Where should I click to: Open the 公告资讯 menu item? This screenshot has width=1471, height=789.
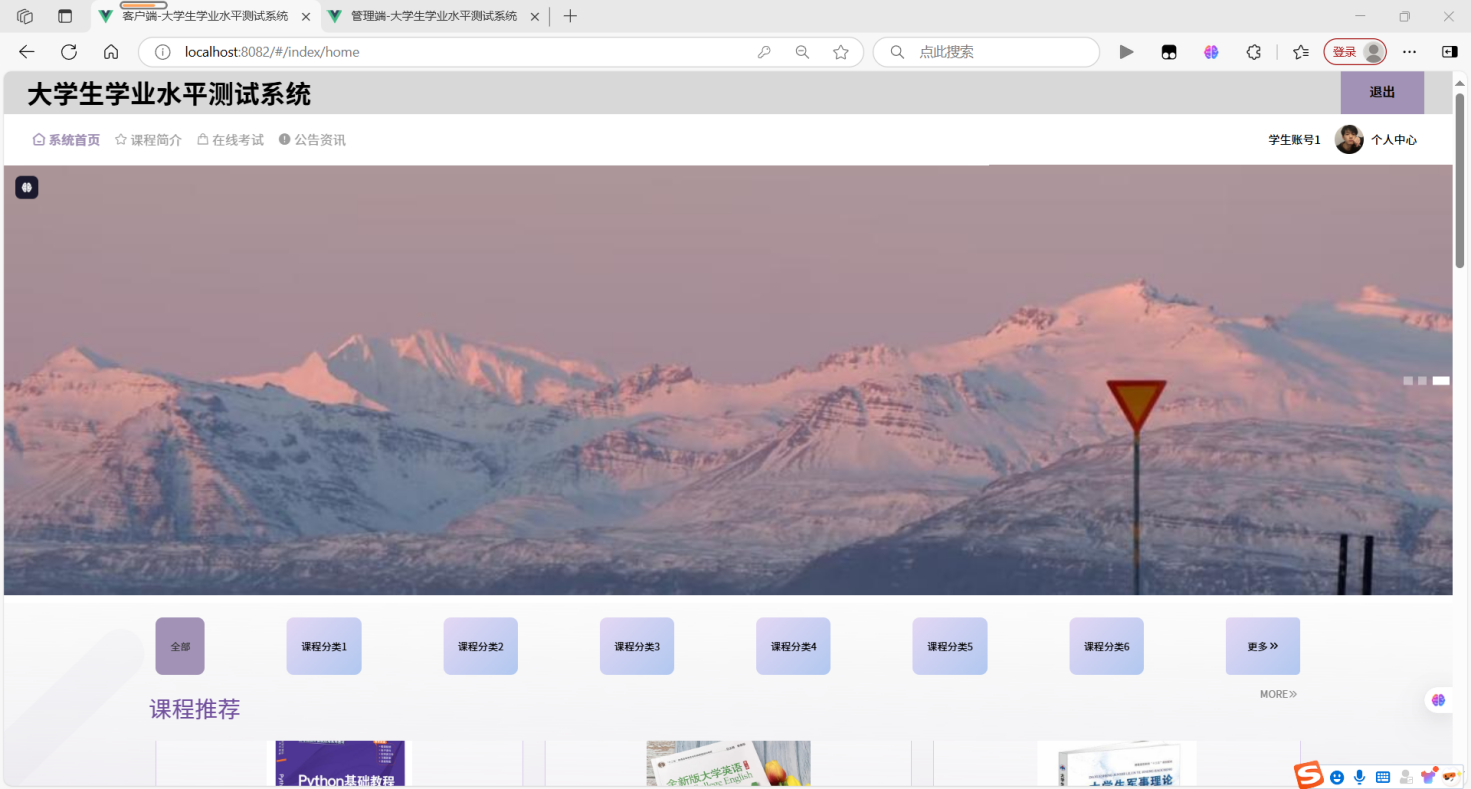pyautogui.click(x=312, y=140)
